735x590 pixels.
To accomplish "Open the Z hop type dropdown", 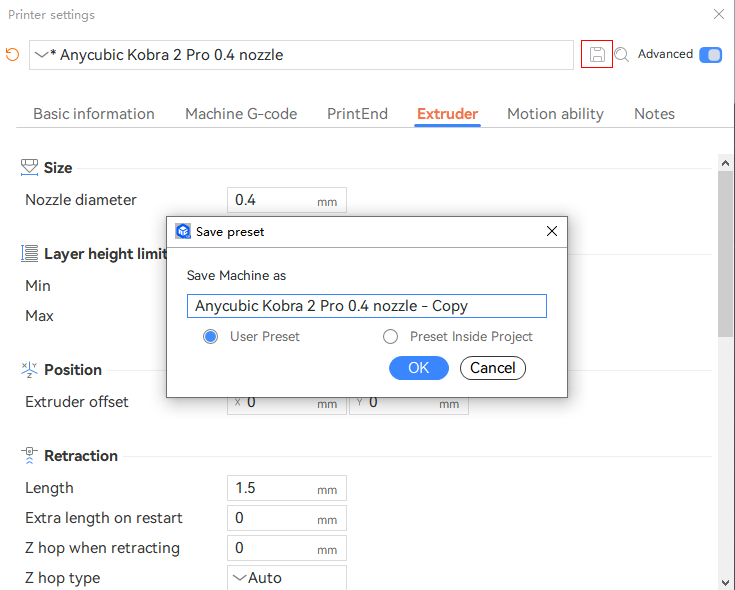I will 287,577.
